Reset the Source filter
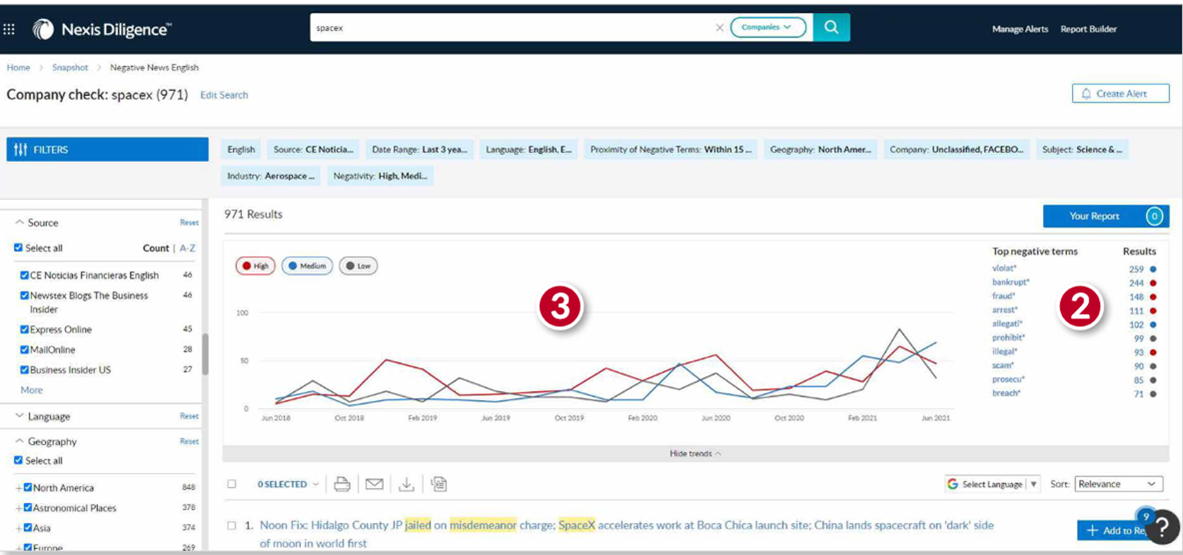The height and width of the screenshot is (555, 1183). click(189, 222)
